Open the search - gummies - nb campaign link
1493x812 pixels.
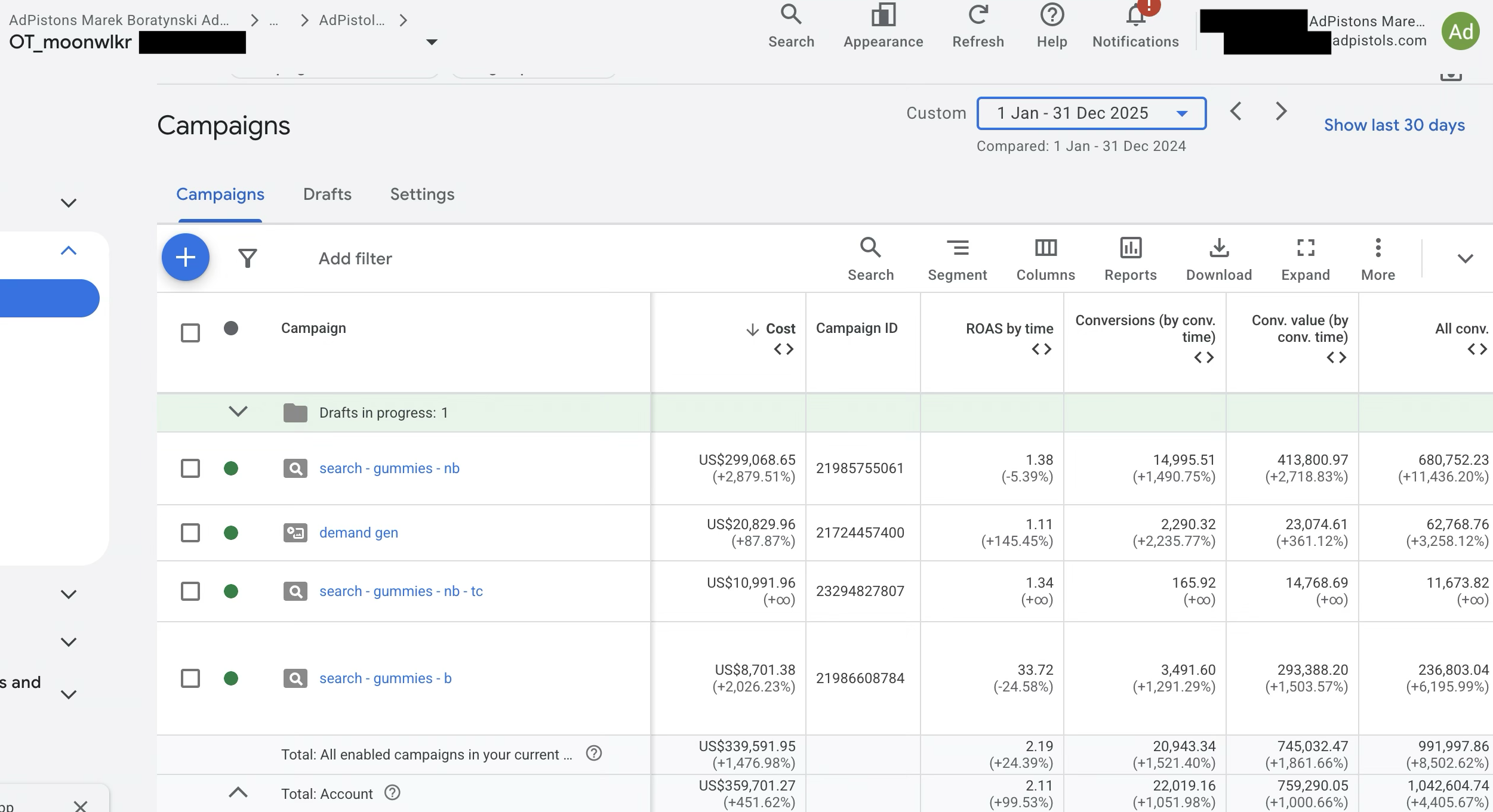pyautogui.click(x=389, y=468)
